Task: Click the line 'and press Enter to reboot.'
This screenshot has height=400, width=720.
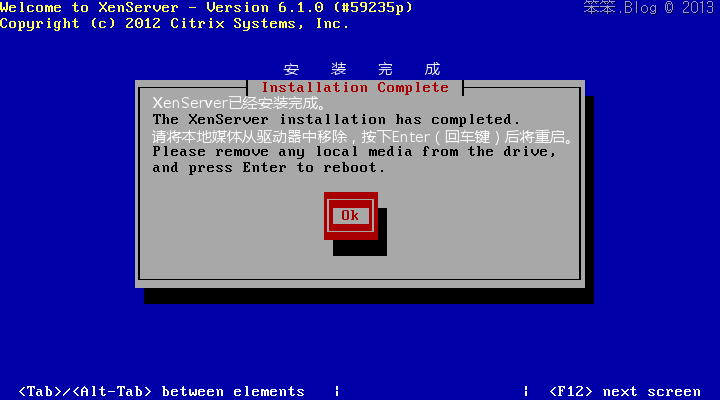Action: point(269,168)
